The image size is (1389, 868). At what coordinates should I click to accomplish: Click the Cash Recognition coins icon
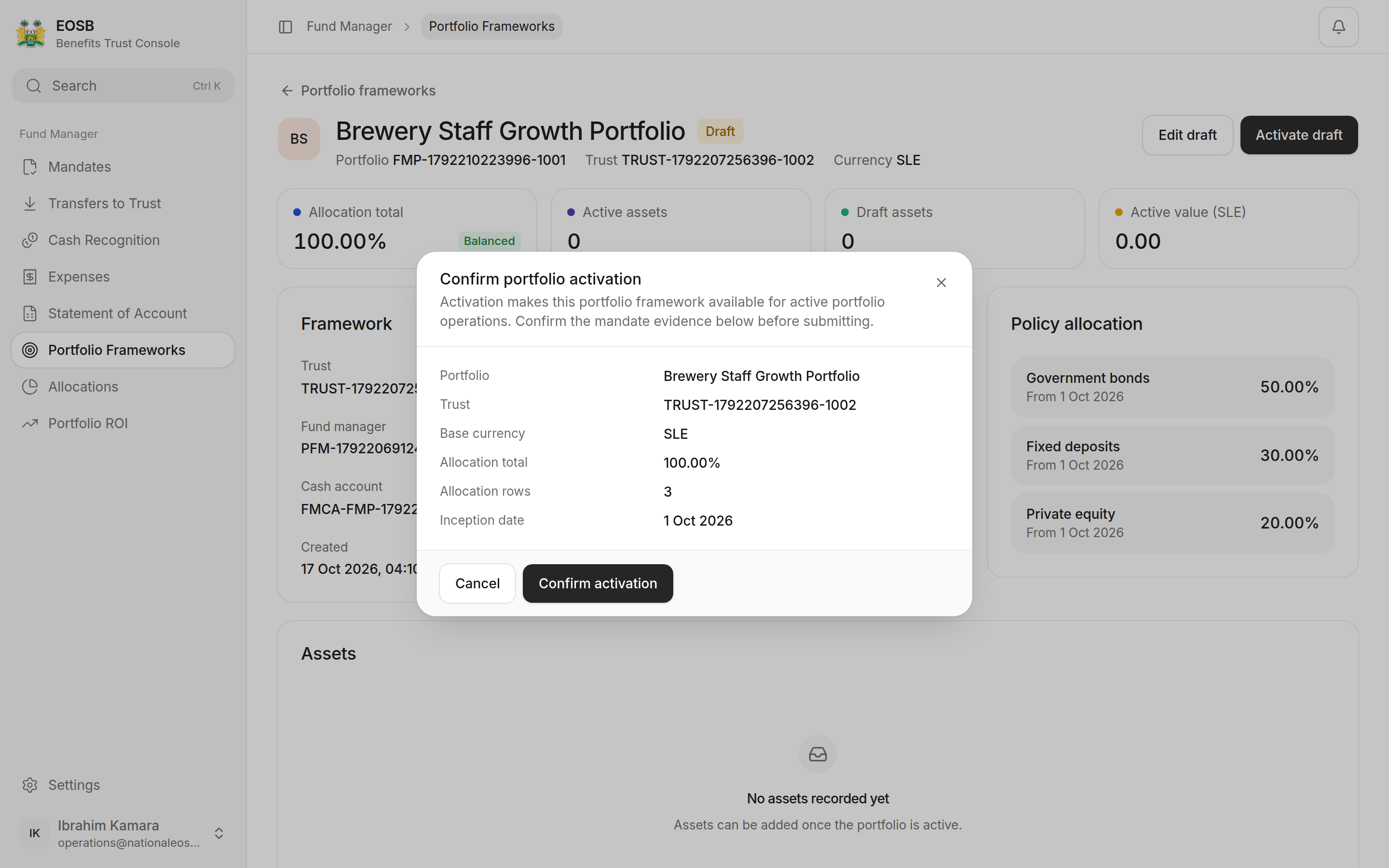[30, 240]
